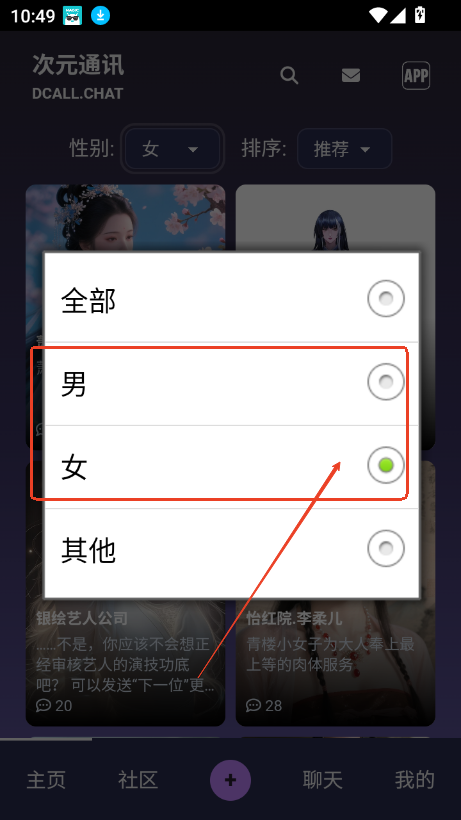Open the envelope messages icon
Screen dimensions: 461x820
coord(351,76)
